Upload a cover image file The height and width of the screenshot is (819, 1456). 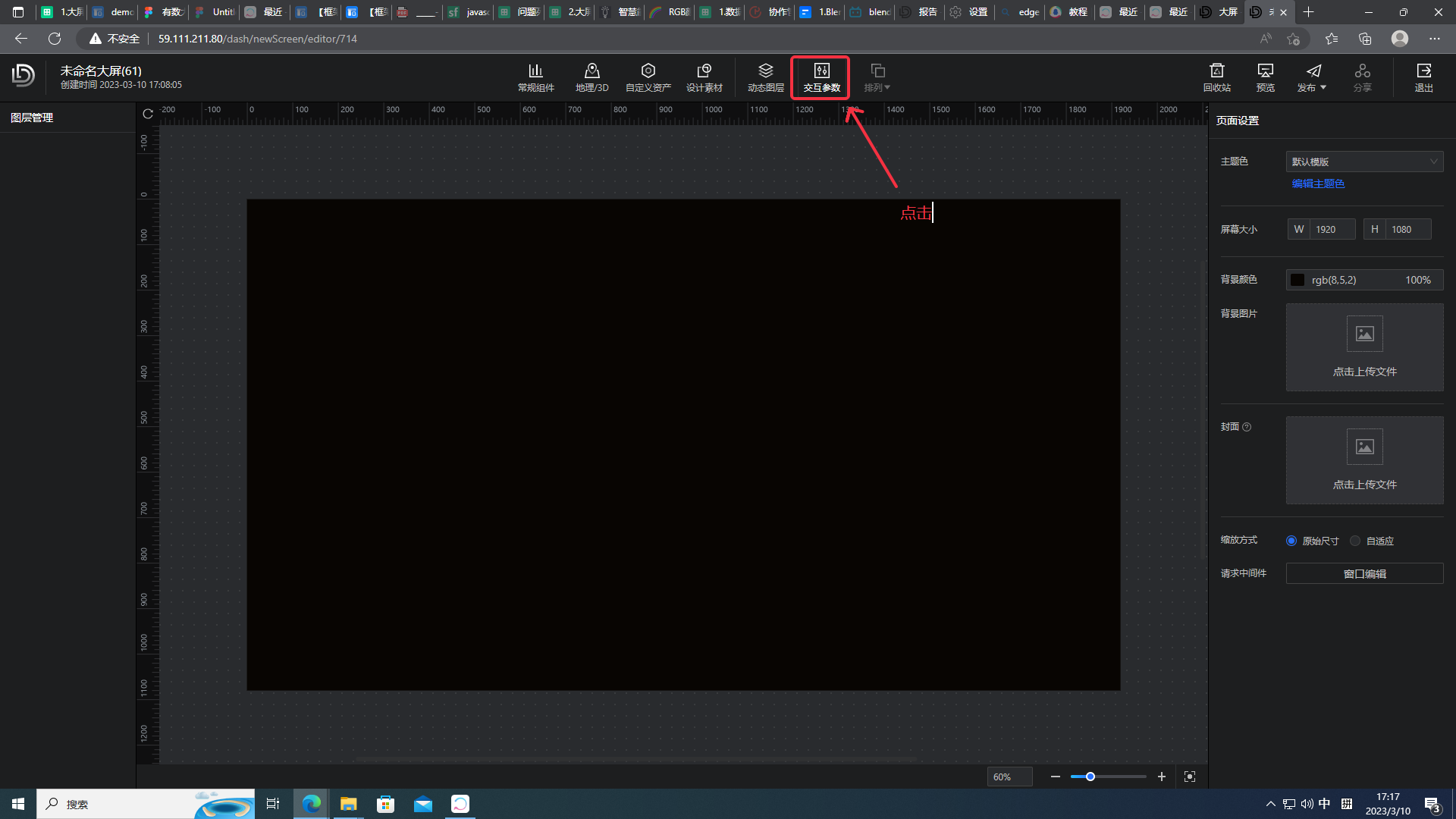point(1364,460)
